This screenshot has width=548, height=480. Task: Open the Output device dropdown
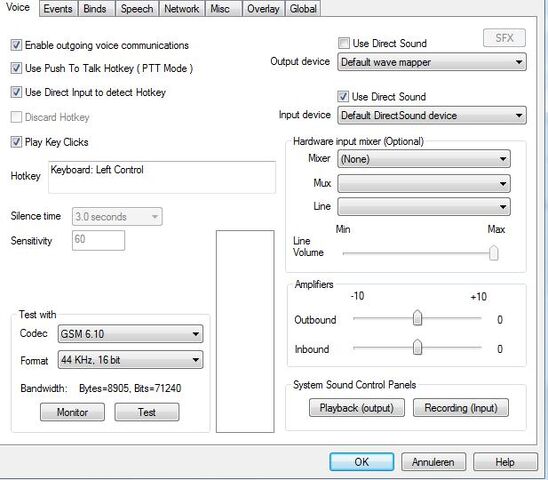(432, 62)
